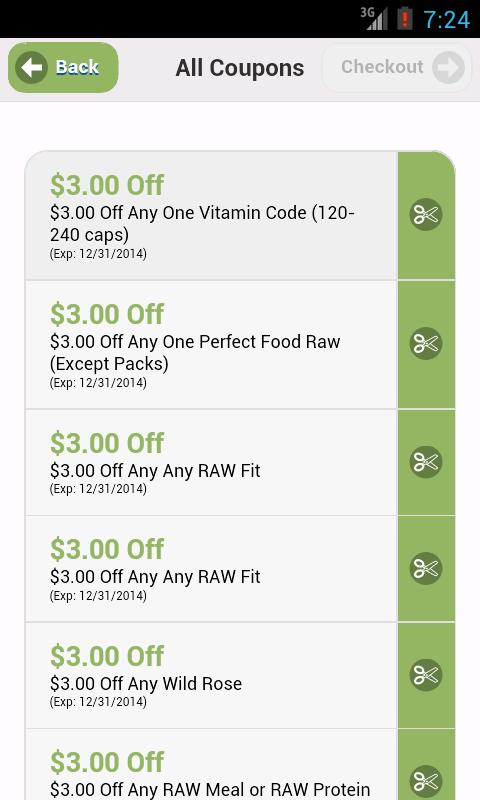Clip the first RAW Fit coupon scissors

[x=426, y=462]
